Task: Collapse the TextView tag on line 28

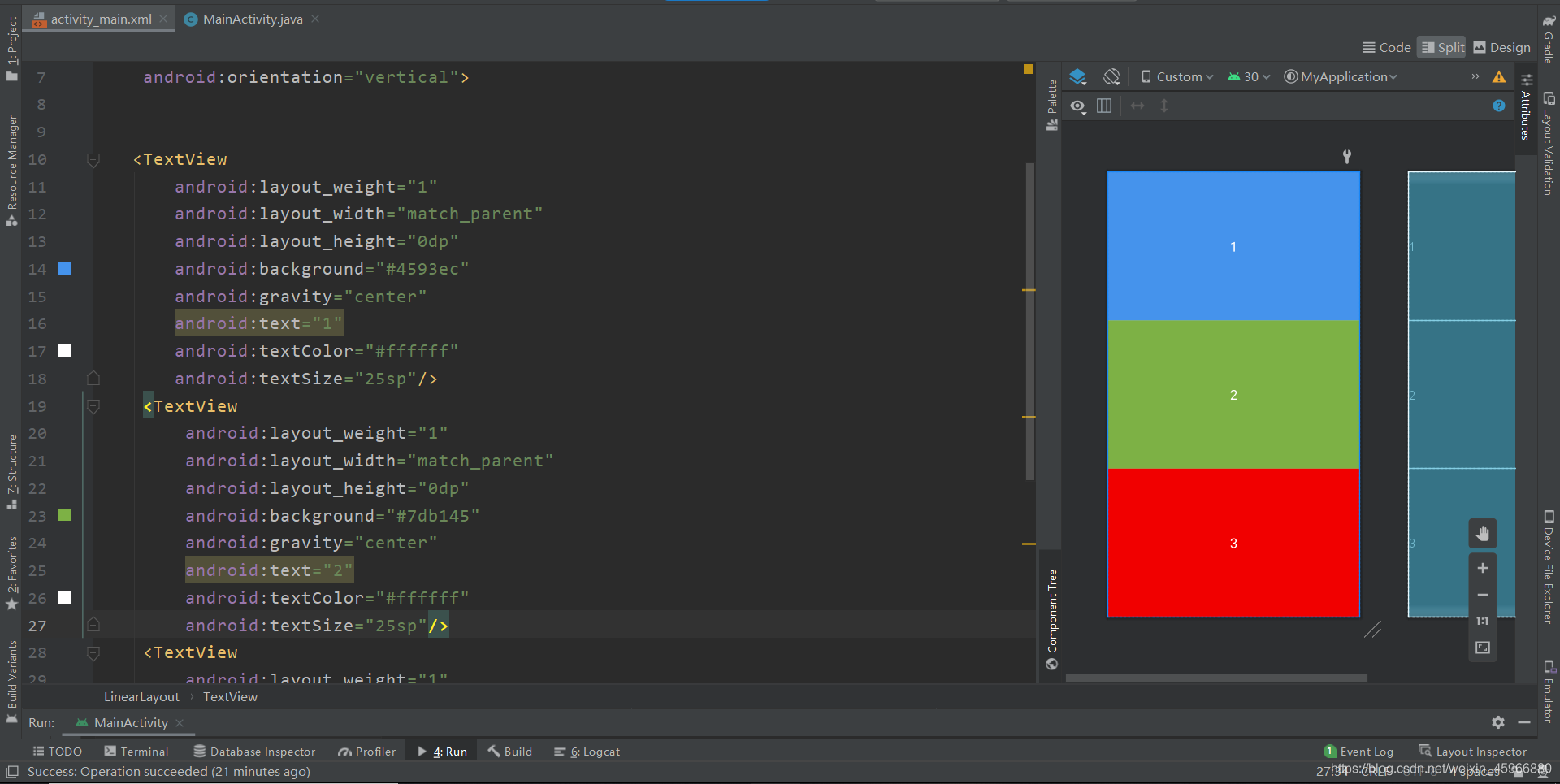Action: pyautogui.click(x=93, y=653)
